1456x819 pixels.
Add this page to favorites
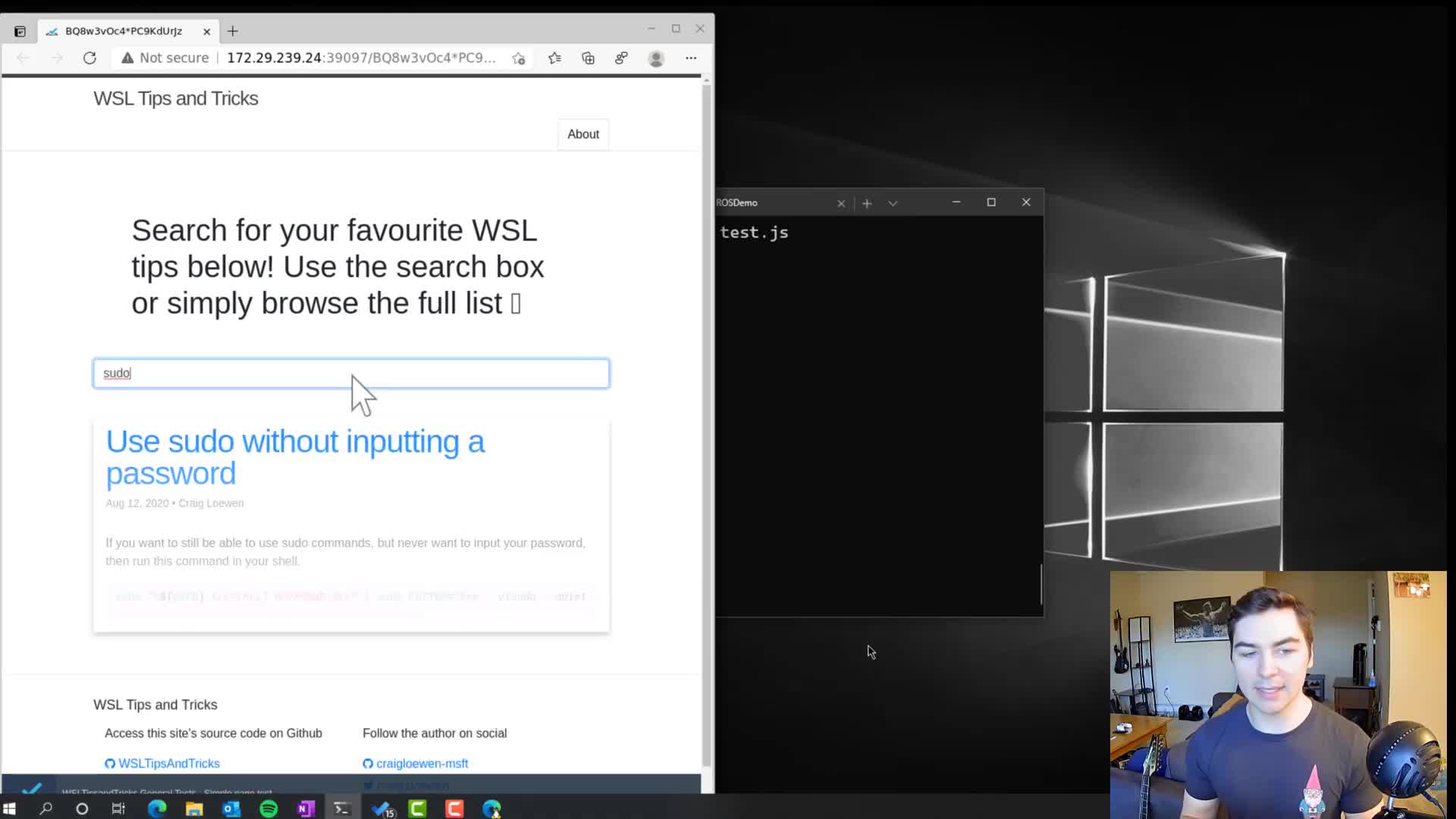click(x=518, y=58)
